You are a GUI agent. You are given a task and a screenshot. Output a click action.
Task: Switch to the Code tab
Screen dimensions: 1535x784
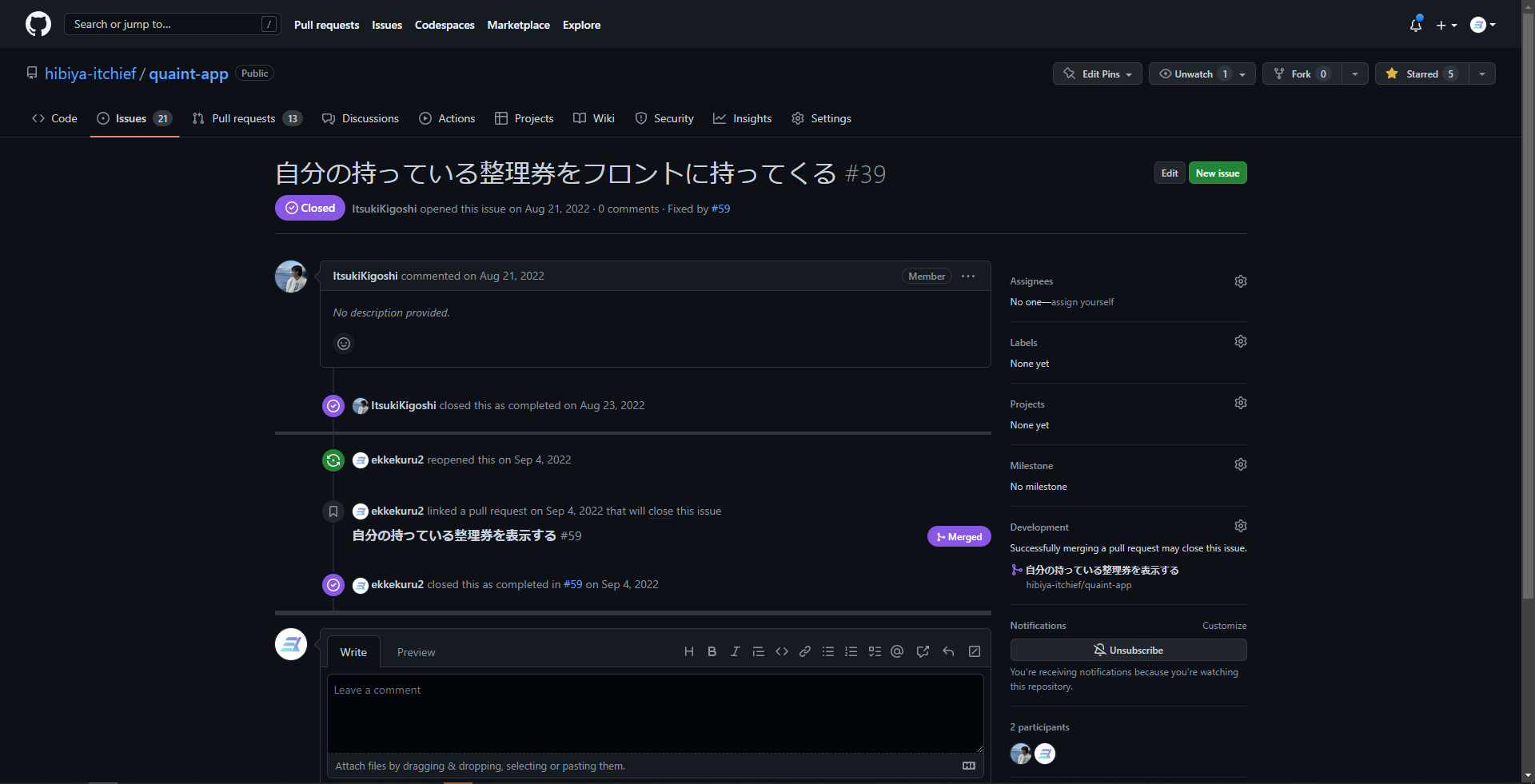pos(54,118)
